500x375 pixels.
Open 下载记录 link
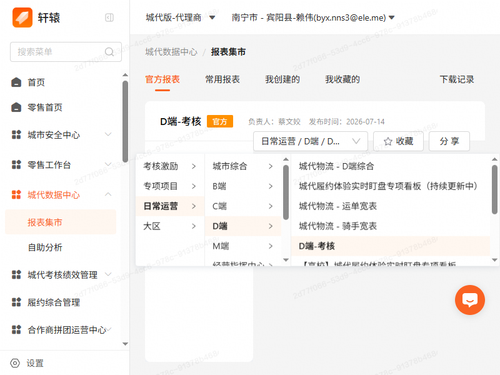pos(457,79)
